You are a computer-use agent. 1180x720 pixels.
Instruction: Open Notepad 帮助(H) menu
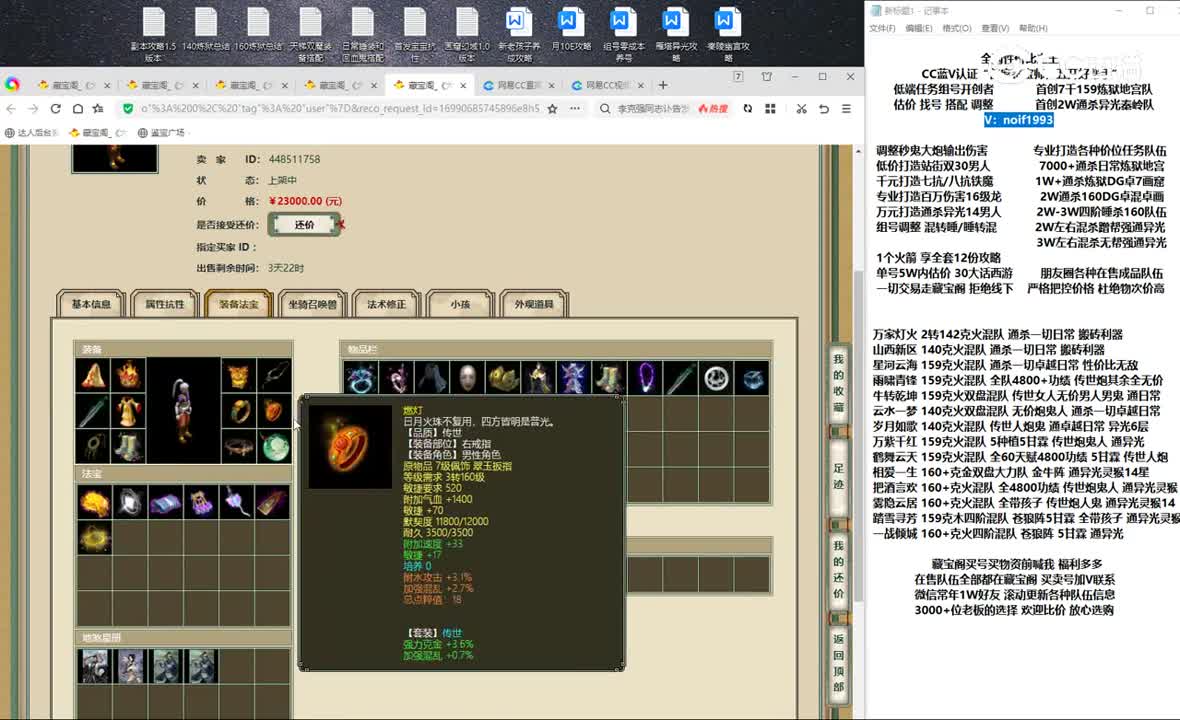pyautogui.click(x=1032, y=28)
